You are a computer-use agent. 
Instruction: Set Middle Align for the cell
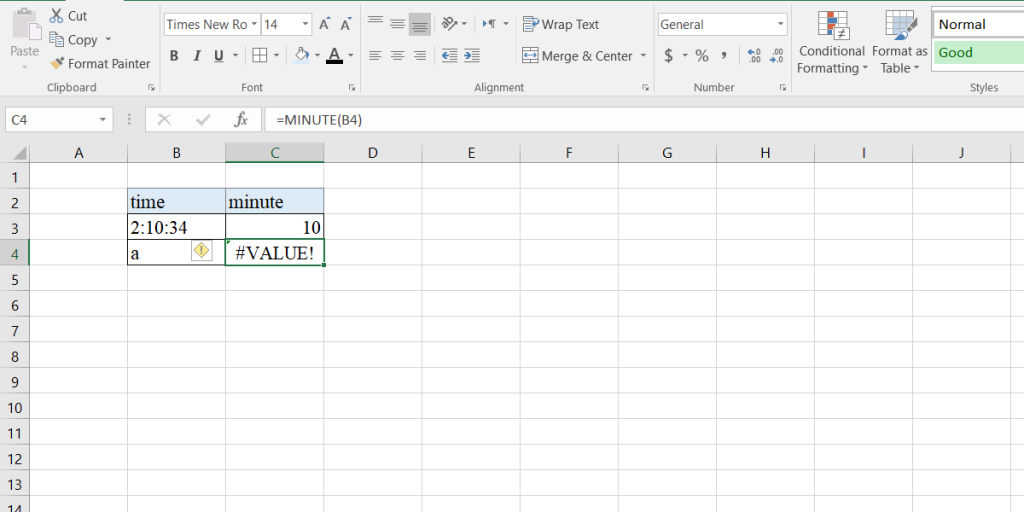click(x=397, y=24)
